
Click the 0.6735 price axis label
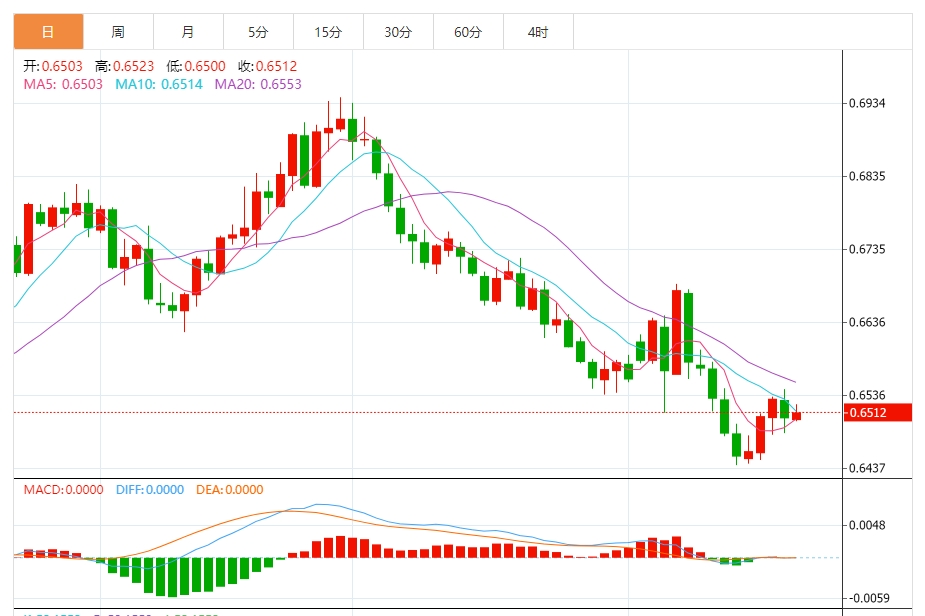(867, 249)
